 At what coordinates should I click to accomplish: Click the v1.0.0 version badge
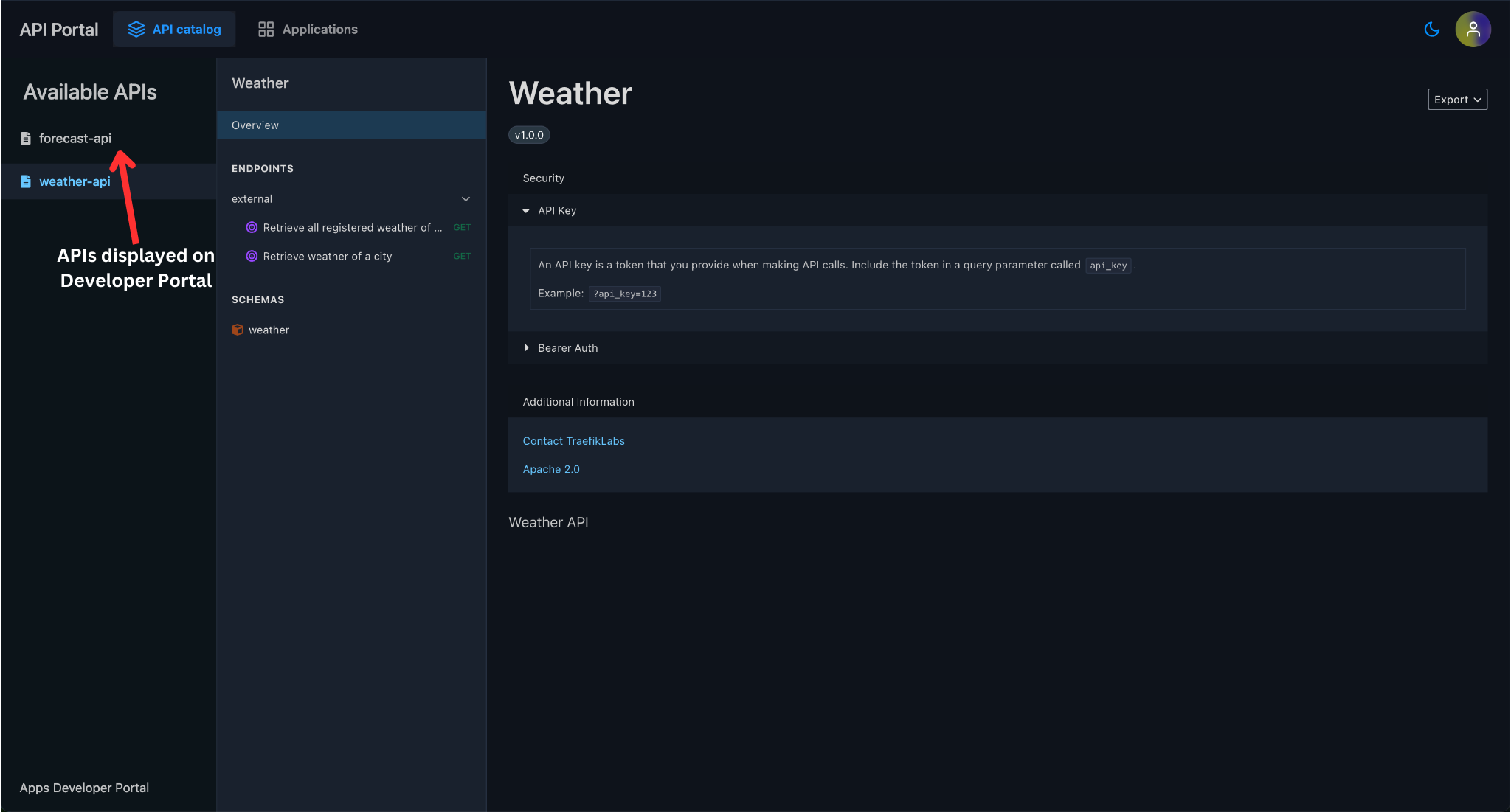click(529, 134)
